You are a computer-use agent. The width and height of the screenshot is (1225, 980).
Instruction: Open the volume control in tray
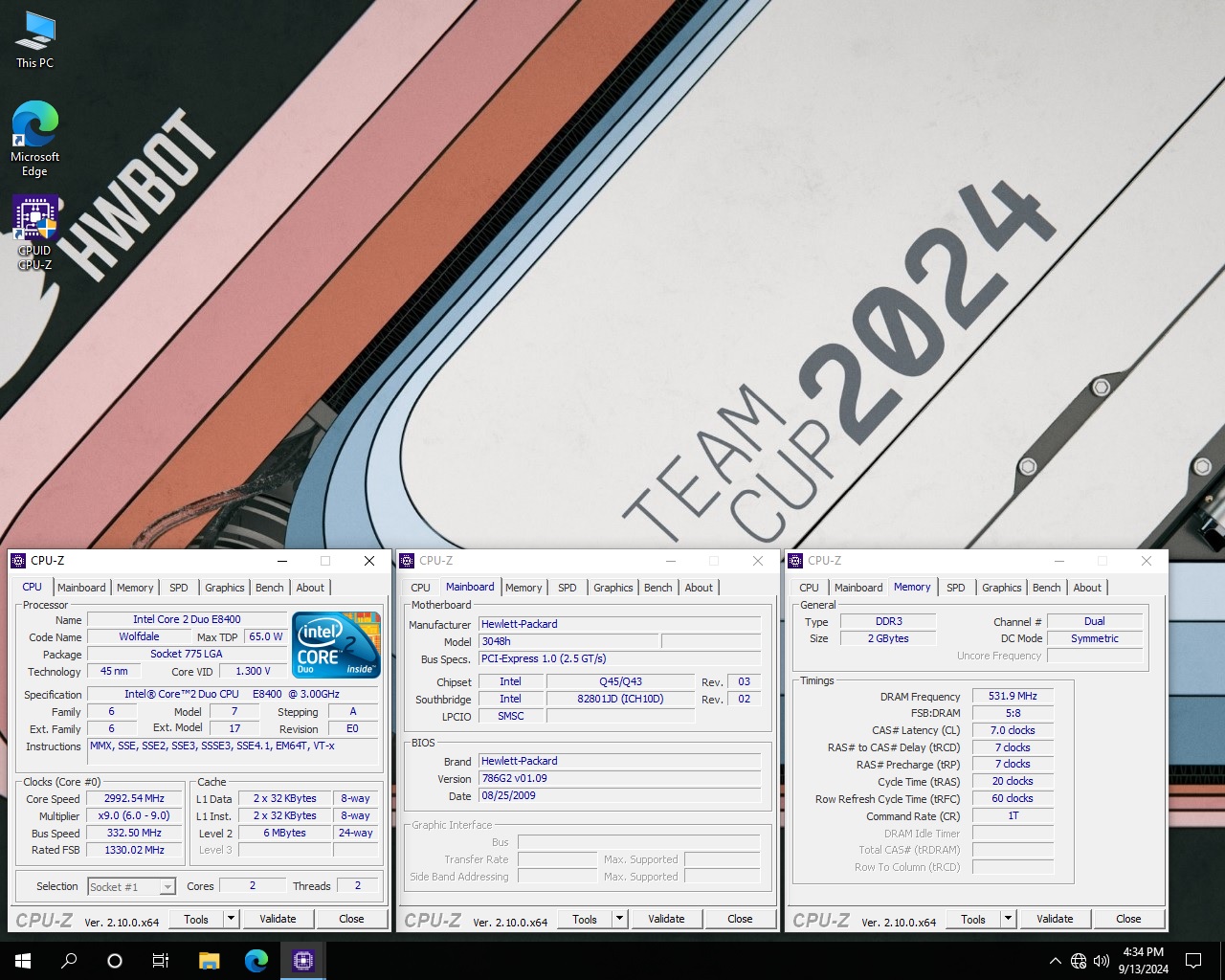pyautogui.click(x=1102, y=961)
